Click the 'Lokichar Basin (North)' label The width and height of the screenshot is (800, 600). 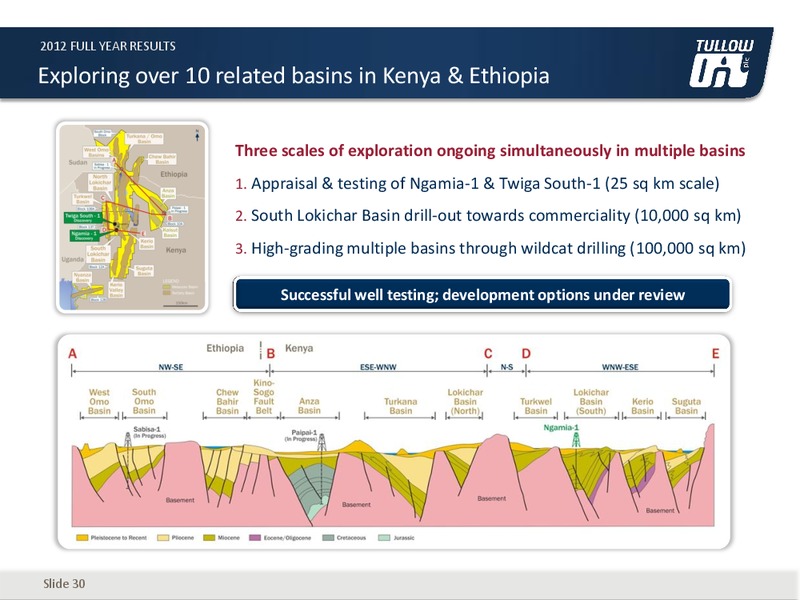coord(465,402)
